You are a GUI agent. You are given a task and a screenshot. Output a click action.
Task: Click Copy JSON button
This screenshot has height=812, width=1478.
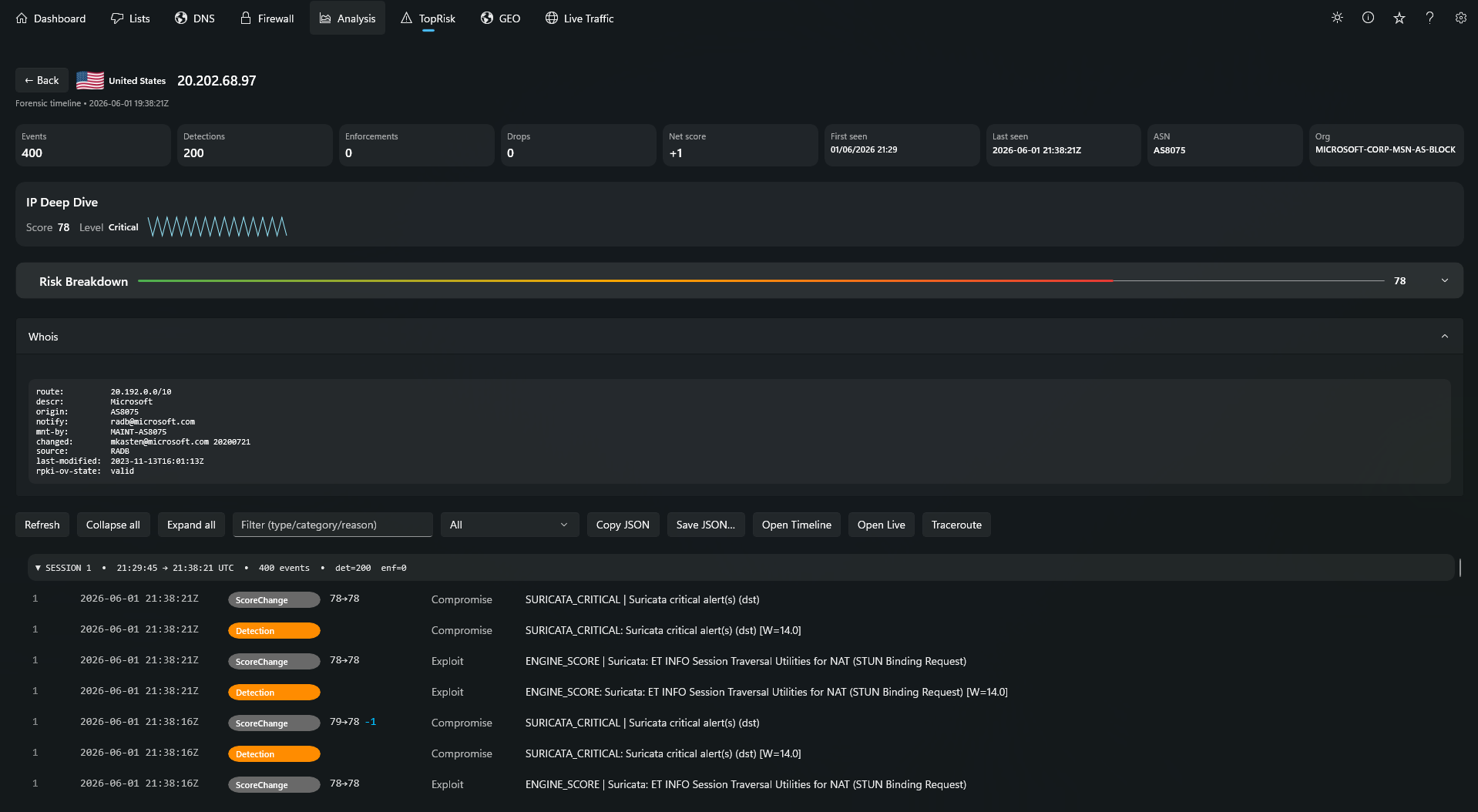pyautogui.click(x=623, y=525)
